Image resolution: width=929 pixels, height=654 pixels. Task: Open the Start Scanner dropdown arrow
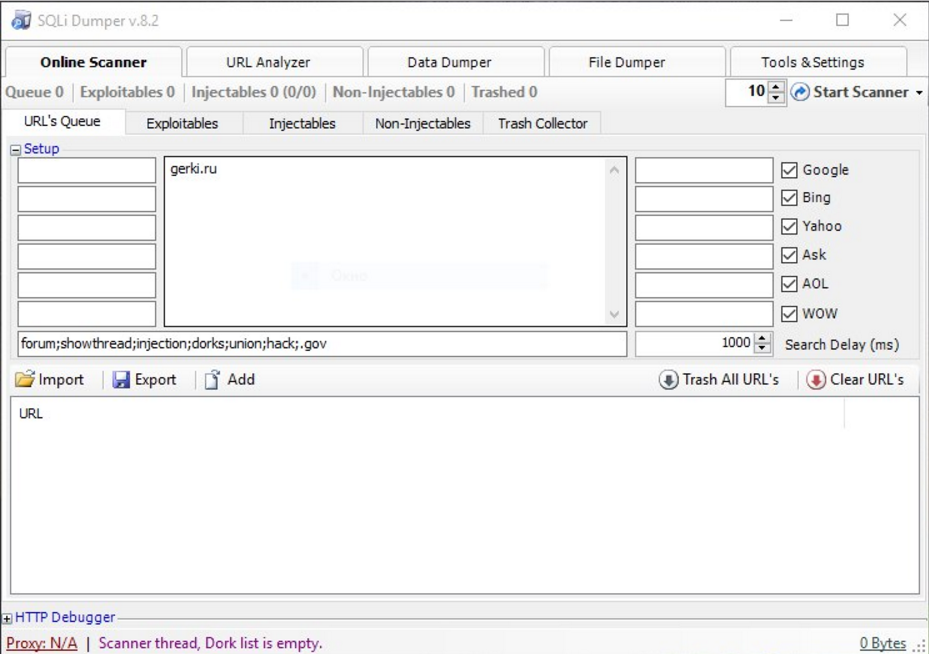tap(919, 93)
